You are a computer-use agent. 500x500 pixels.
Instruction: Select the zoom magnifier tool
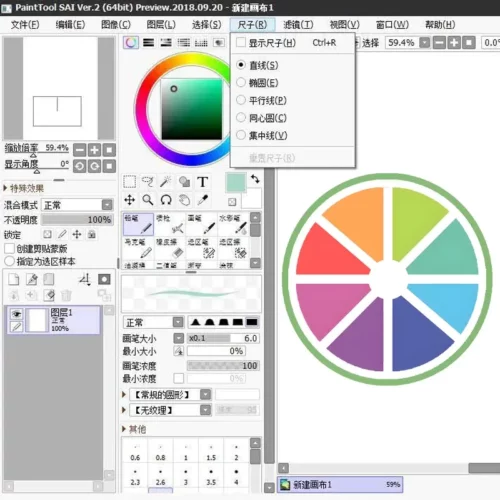pos(148,200)
